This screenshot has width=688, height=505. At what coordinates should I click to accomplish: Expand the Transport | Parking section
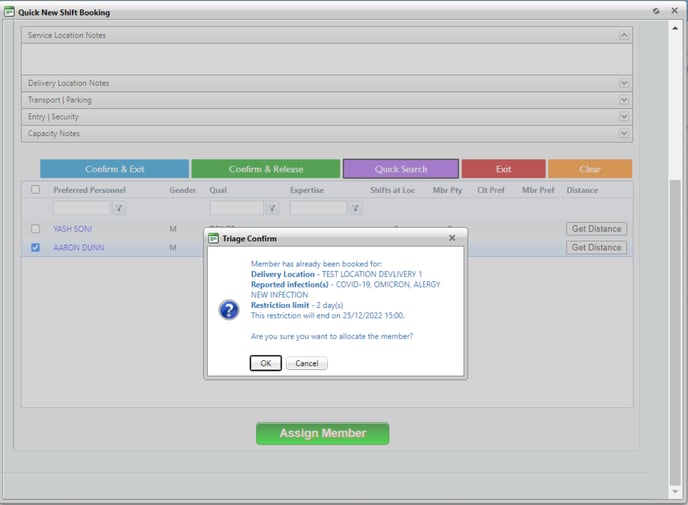point(624,100)
